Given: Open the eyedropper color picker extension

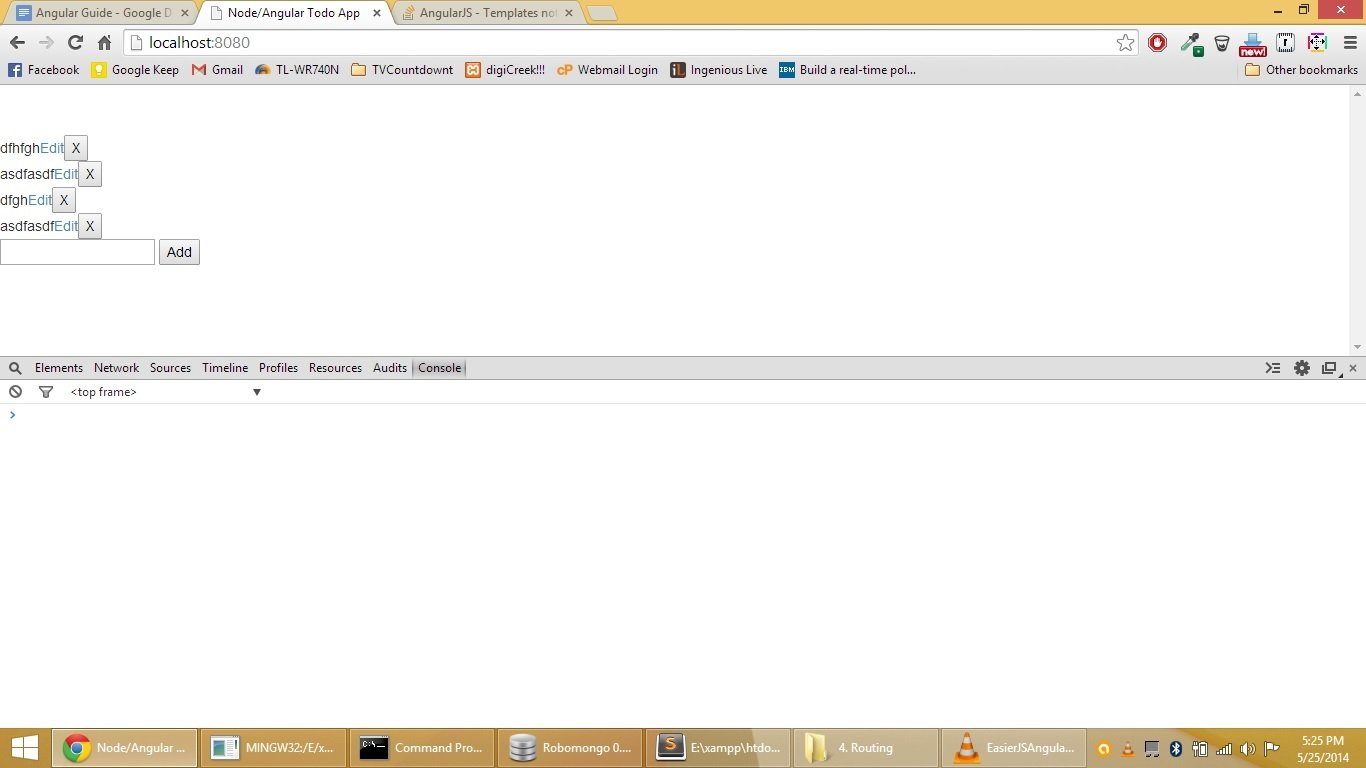Looking at the screenshot, I should point(1190,43).
